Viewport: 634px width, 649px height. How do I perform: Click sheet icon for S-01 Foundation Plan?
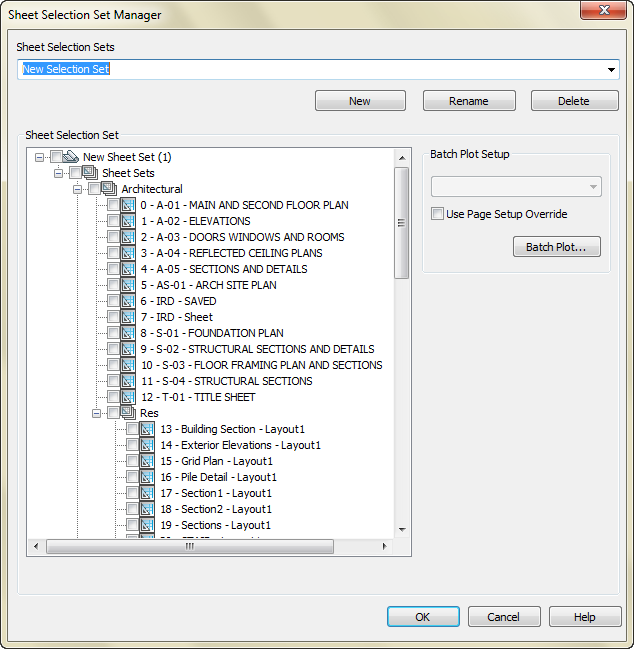coord(128,333)
